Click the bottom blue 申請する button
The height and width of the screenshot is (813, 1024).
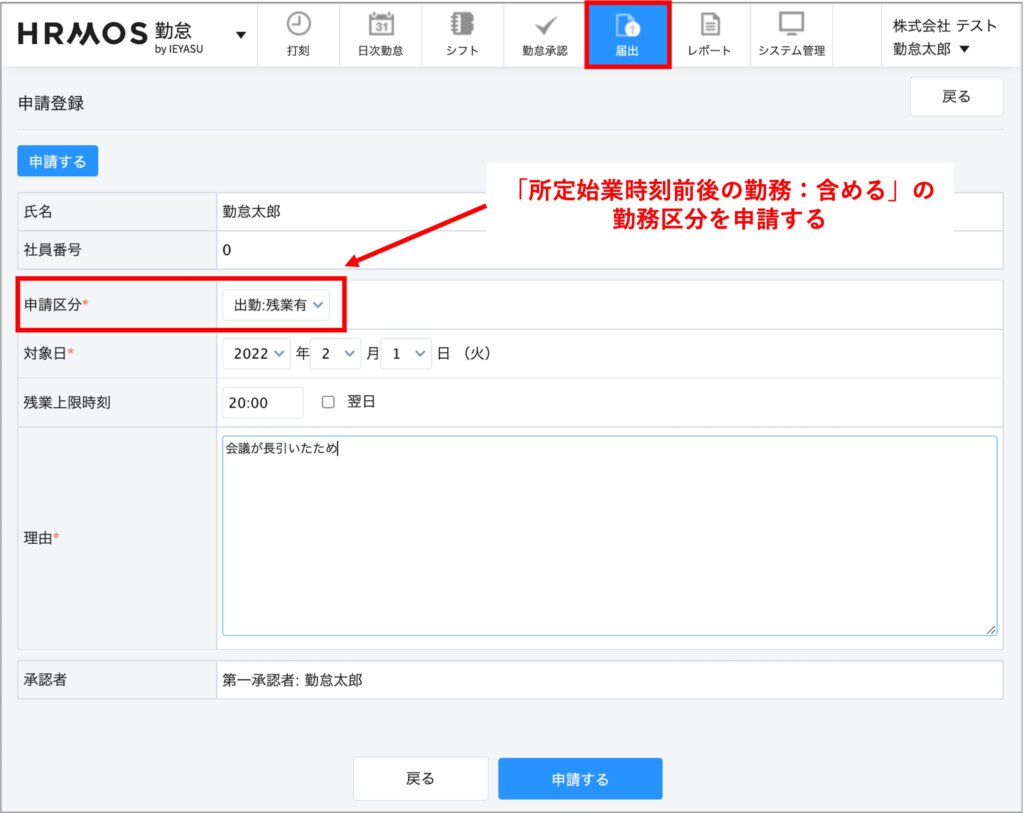point(580,779)
